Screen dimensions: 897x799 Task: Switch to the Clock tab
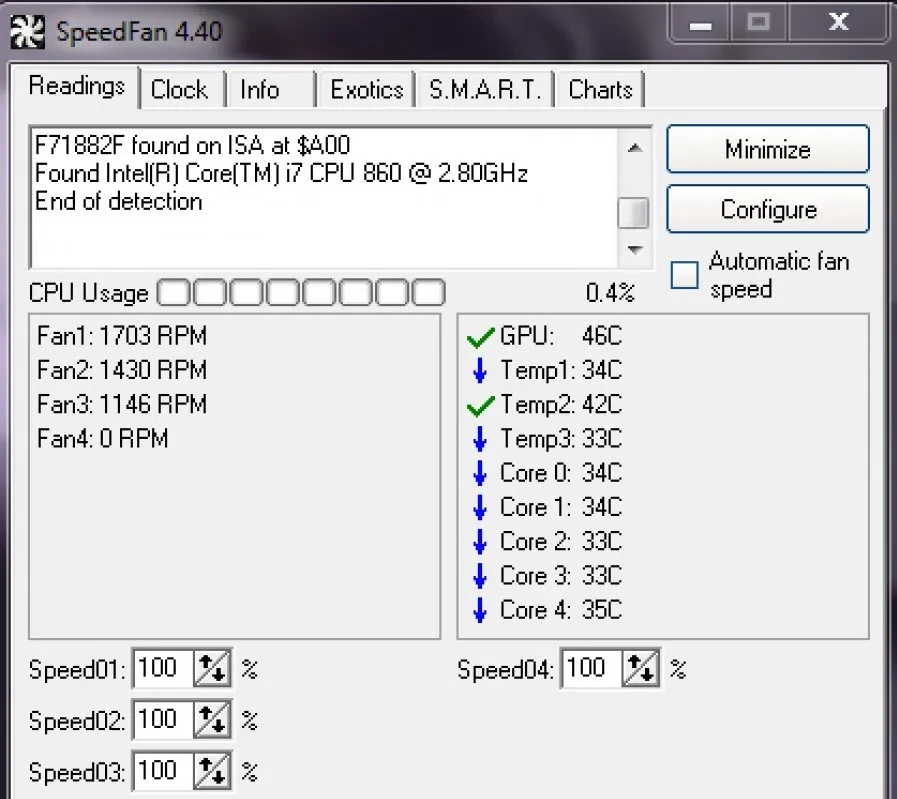(x=180, y=90)
